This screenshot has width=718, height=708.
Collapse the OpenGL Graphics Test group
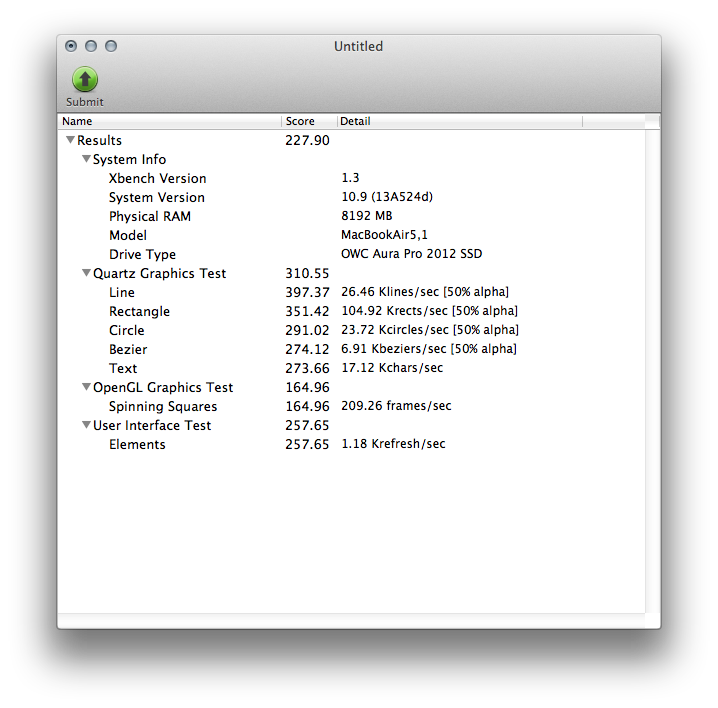[86, 388]
